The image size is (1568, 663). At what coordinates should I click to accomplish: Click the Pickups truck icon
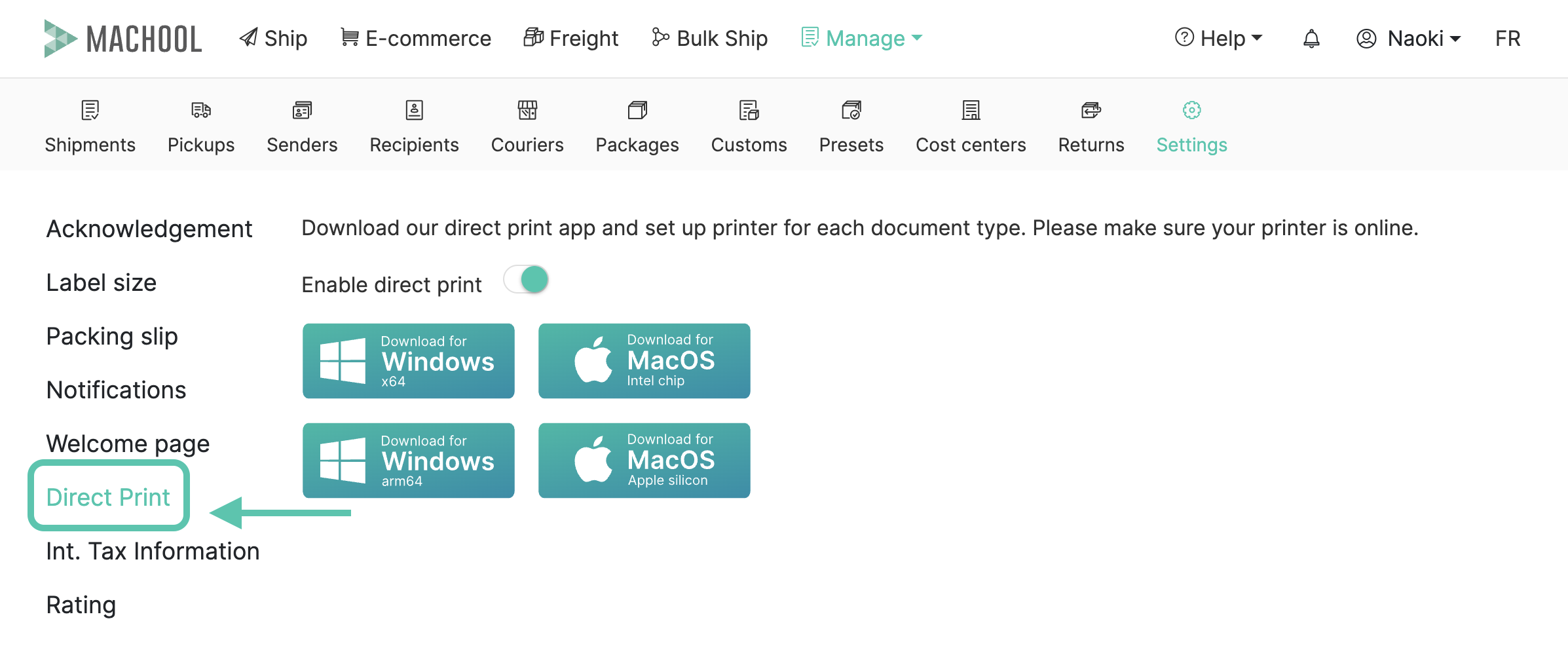[x=201, y=110]
